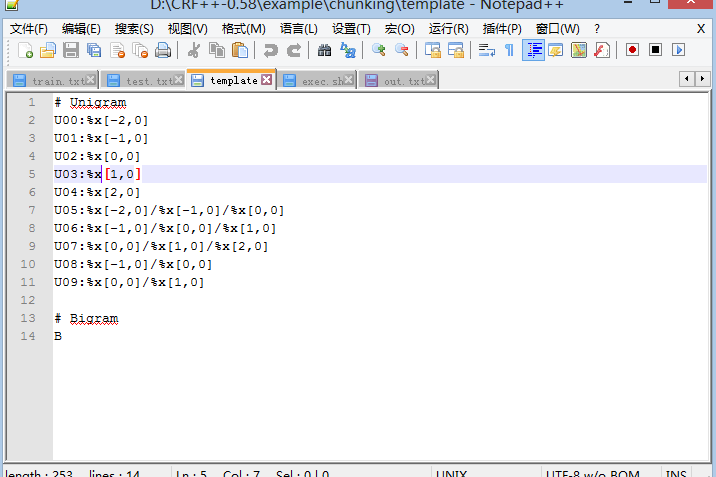Open a file with folder icon
Screen dimensions: 716x477
point(48,50)
